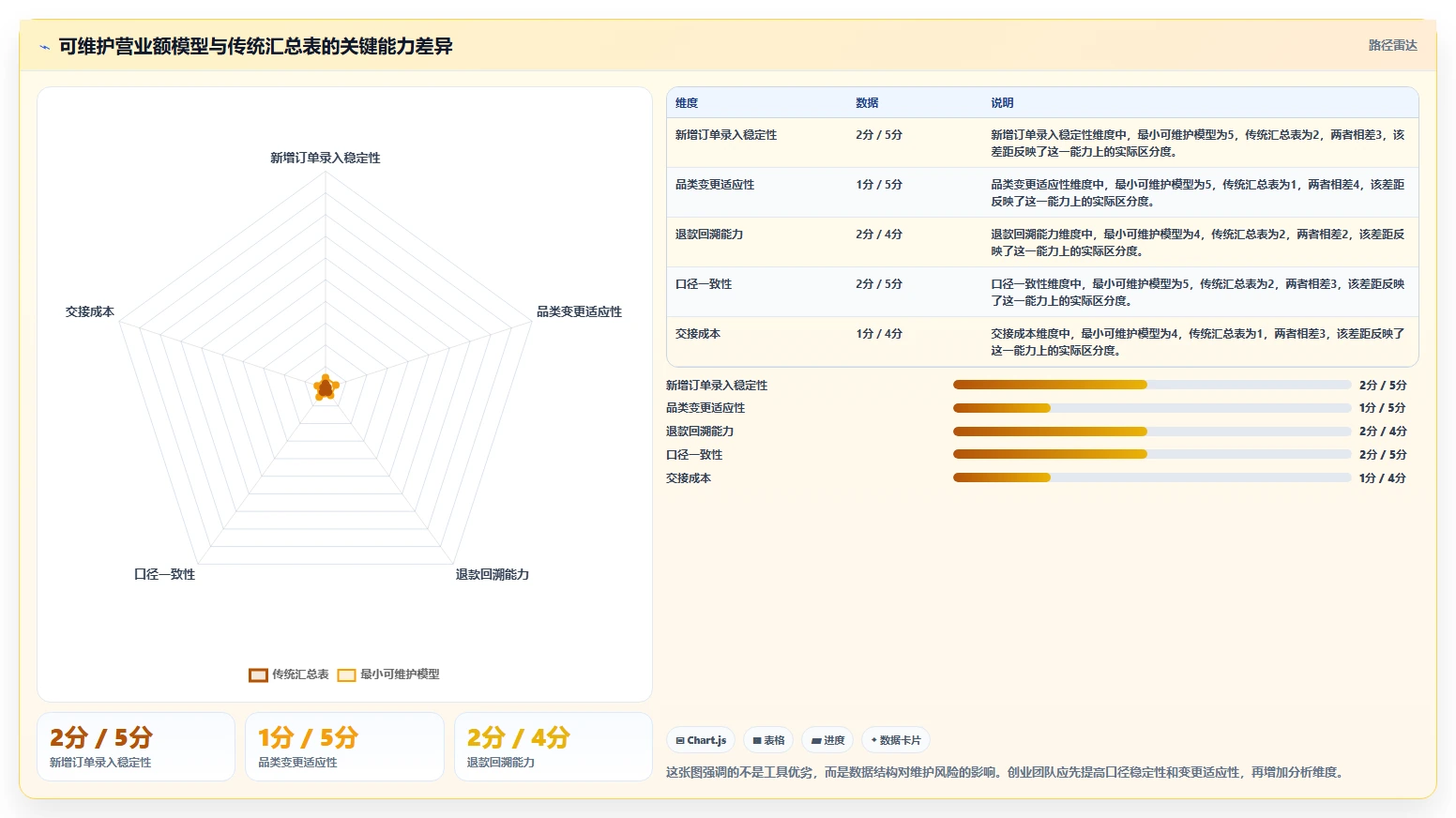Click the 口径一致性 progress bar
The width and height of the screenshot is (1456, 818).
(x=1152, y=454)
